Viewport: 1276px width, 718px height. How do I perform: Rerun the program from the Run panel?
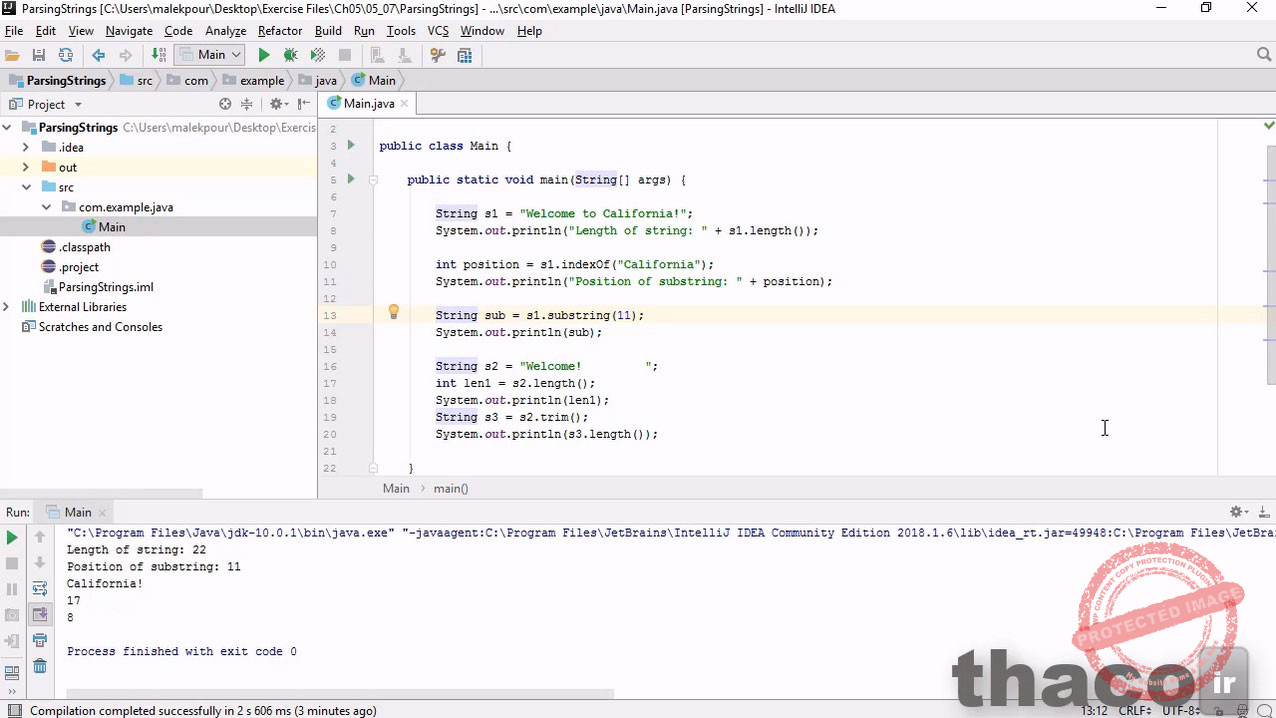[x=12, y=537]
